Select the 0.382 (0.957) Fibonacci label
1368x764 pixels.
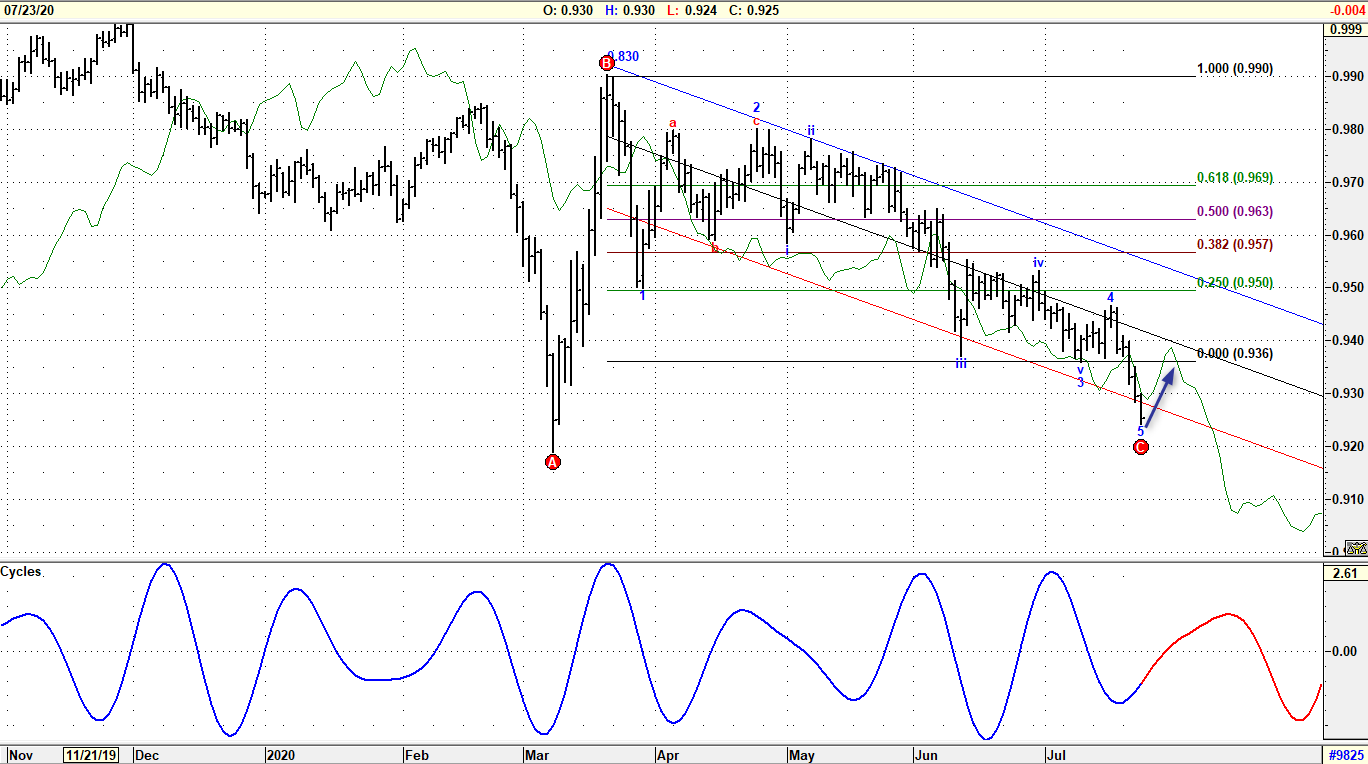1235,244
